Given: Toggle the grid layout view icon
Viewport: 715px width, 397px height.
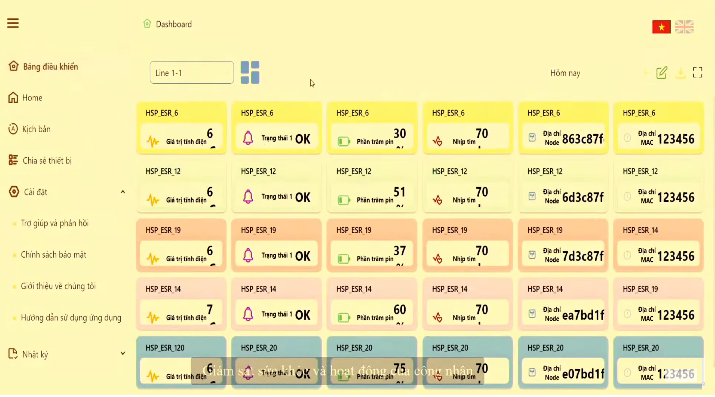Looking at the screenshot, I should pos(250,72).
